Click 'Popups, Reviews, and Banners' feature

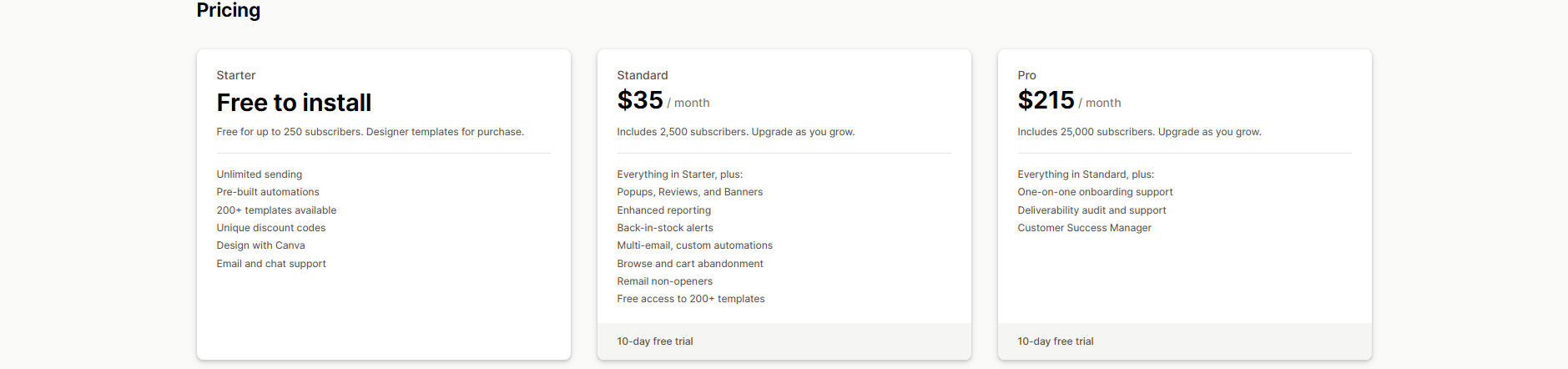(x=690, y=192)
